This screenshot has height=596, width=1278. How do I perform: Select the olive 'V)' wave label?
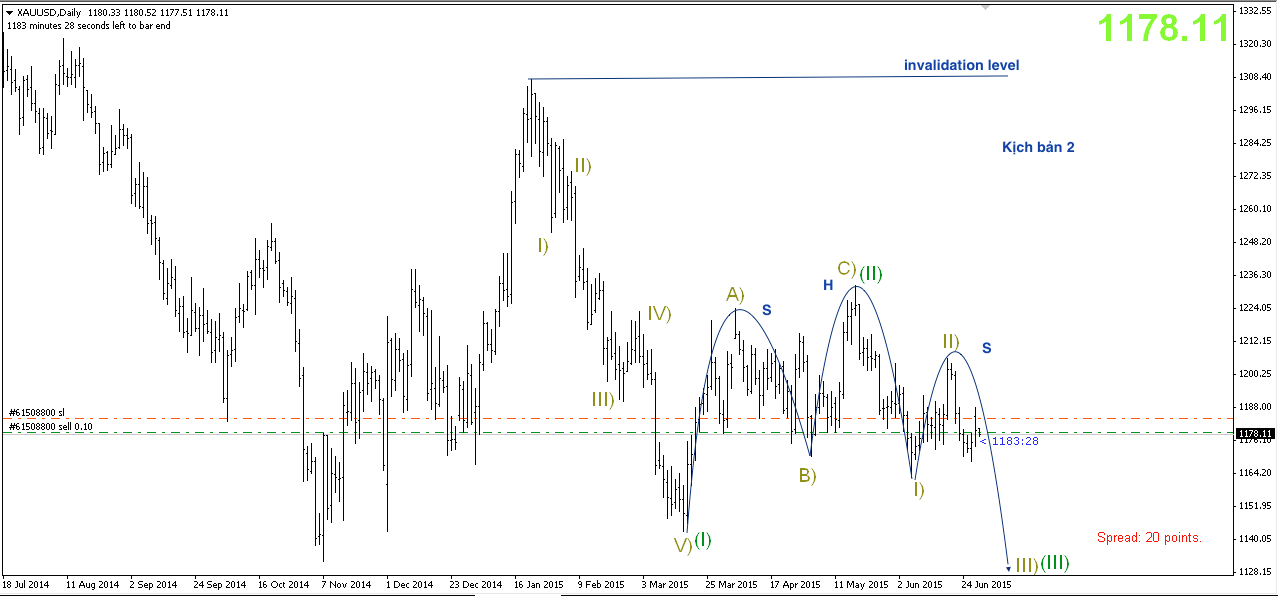[682, 545]
